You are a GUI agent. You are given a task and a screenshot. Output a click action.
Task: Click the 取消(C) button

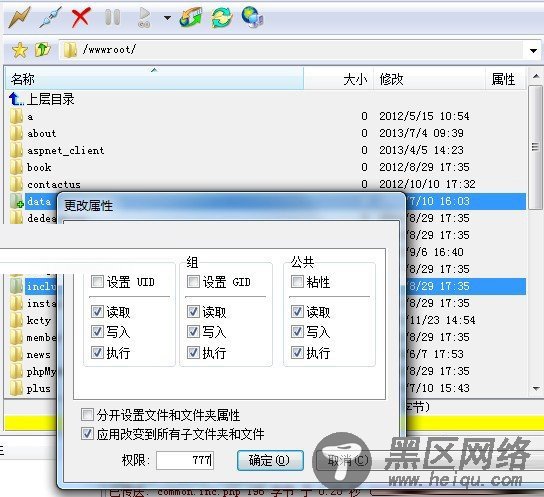[348, 460]
